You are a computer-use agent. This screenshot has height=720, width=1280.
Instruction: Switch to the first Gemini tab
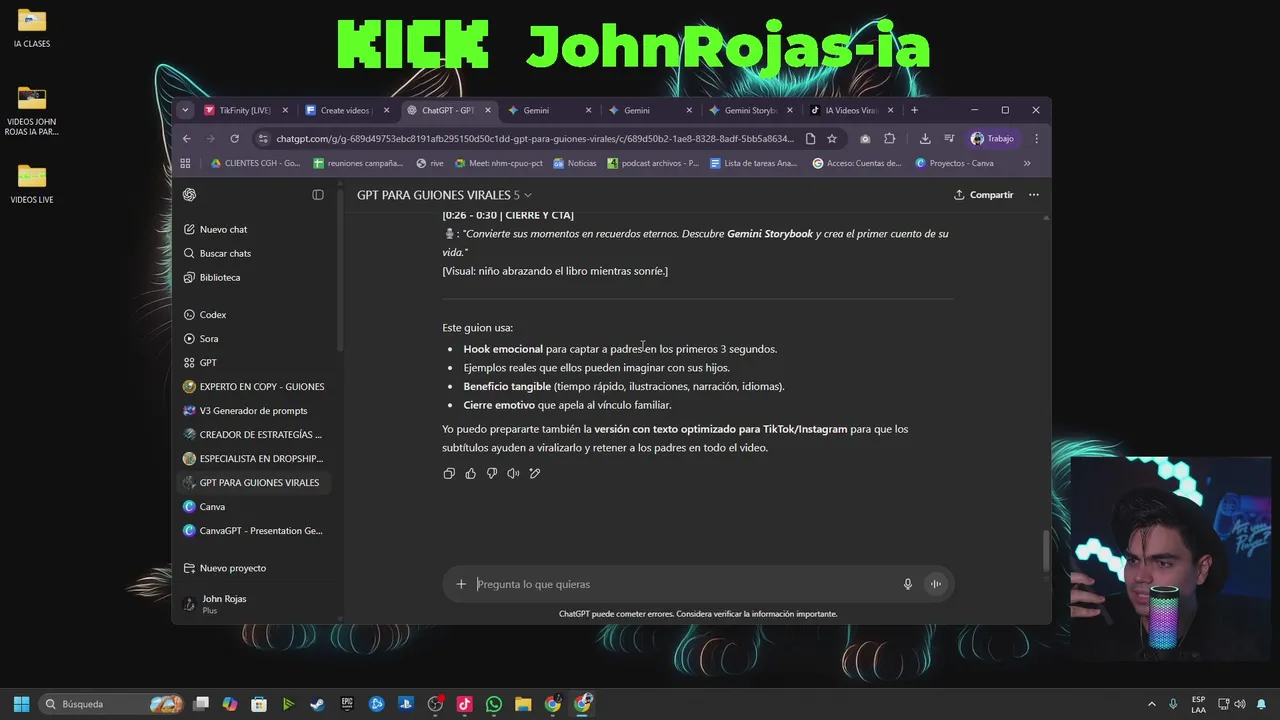point(548,110)
